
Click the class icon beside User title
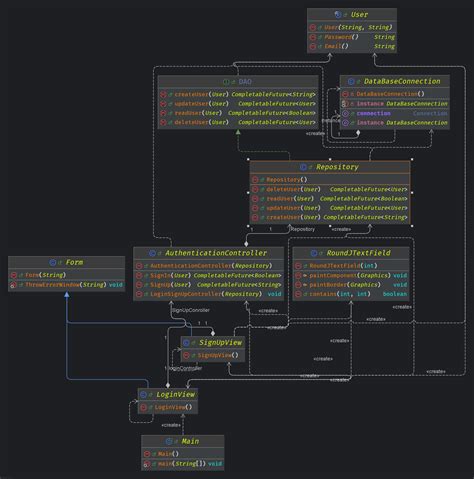tap(338, 14)
